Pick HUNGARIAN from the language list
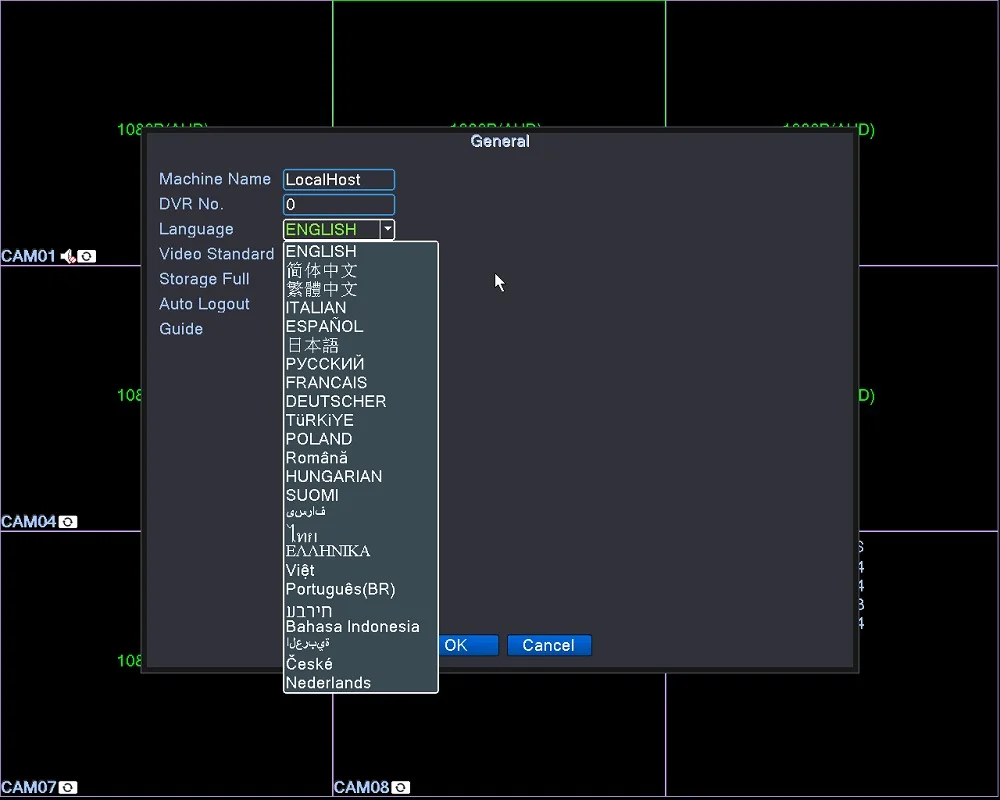 360,477
